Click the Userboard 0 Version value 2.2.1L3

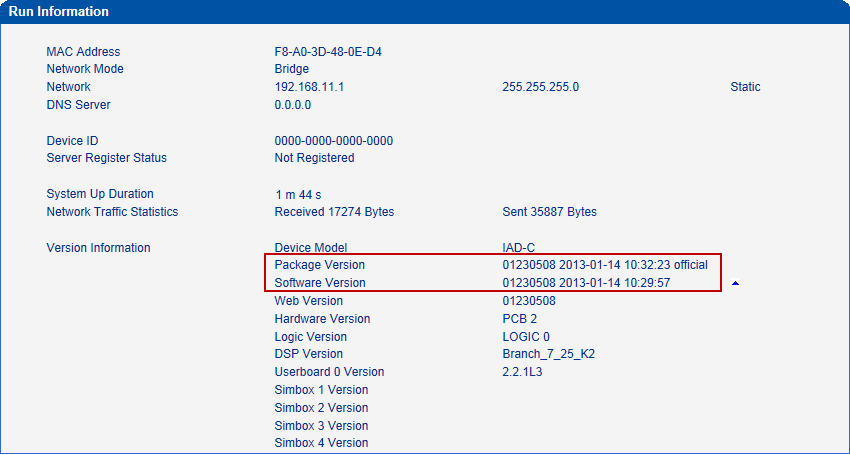click(523, 372)
